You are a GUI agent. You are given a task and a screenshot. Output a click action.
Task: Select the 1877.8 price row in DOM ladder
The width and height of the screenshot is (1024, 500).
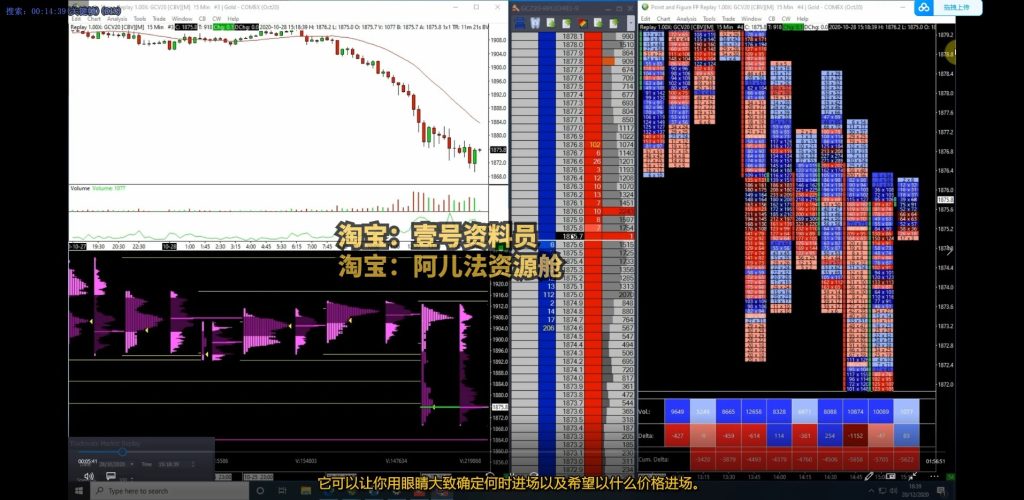click(572, 61)
